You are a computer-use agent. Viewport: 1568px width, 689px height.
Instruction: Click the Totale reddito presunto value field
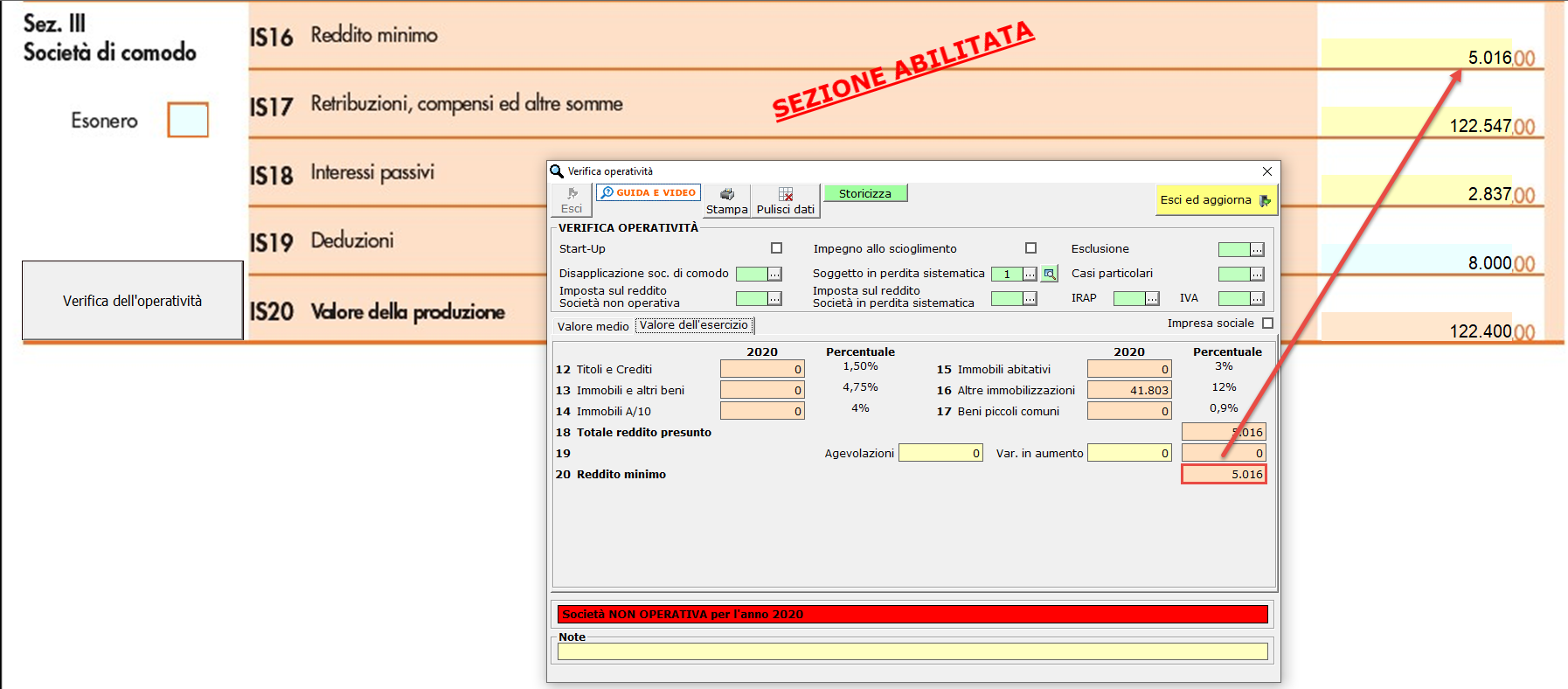pos(1224,432)
